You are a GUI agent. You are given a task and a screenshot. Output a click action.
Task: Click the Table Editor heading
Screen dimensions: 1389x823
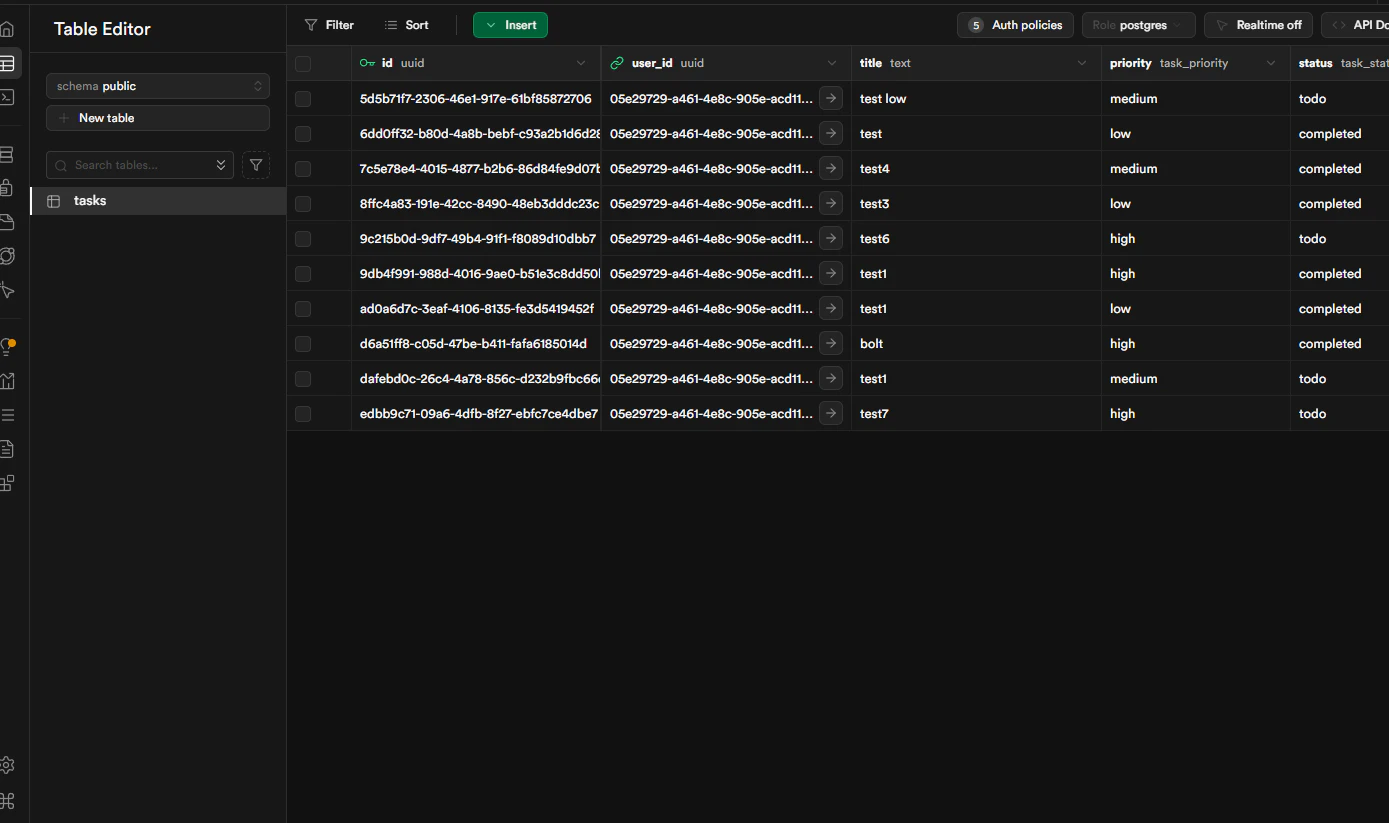[x=102, y=29]
